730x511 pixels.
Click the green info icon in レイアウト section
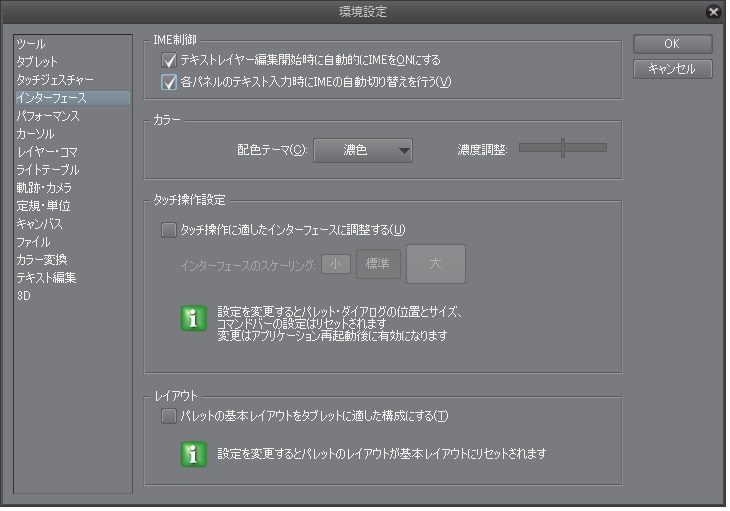pyautogui.click(x=194, y=454)
